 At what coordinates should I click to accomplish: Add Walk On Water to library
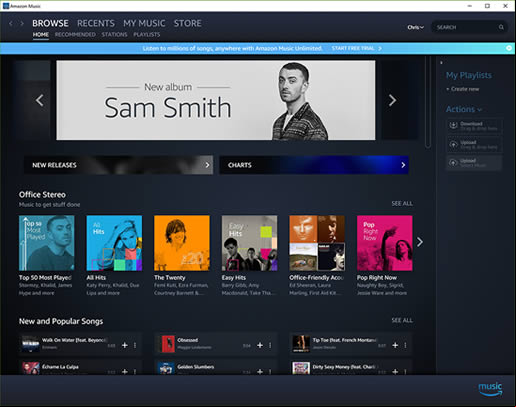click(x=125, y=345)
